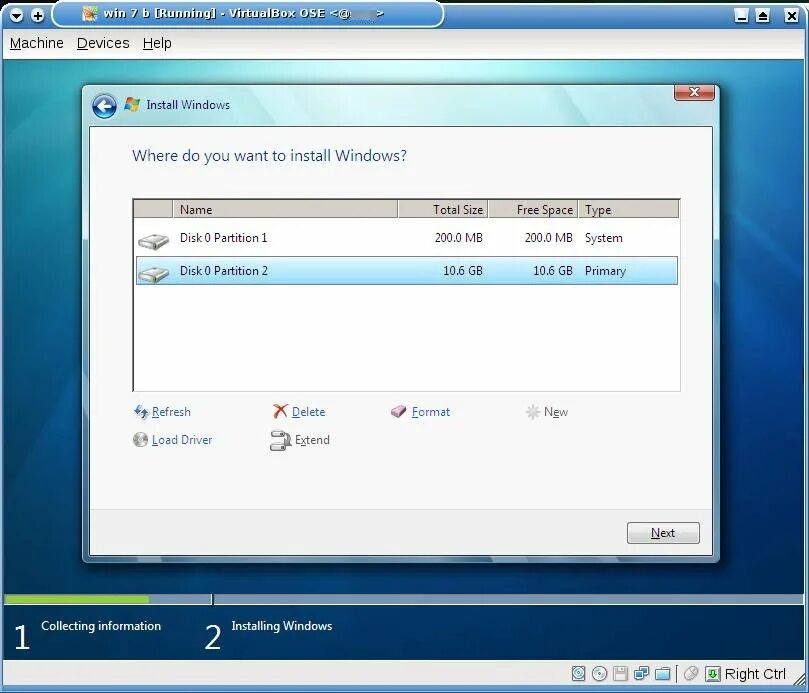The width and height of the screenshot is (809, 693).
Task: Click the Format link
Action: [x=431, y=412]
